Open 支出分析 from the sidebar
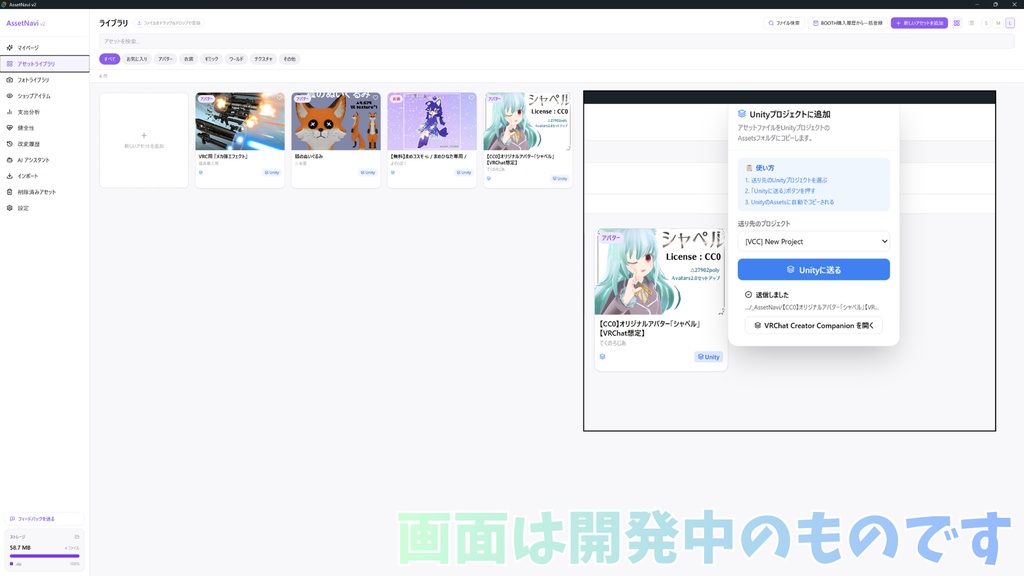Screen dimensions: 1024x576 click(x=40, y=113)
